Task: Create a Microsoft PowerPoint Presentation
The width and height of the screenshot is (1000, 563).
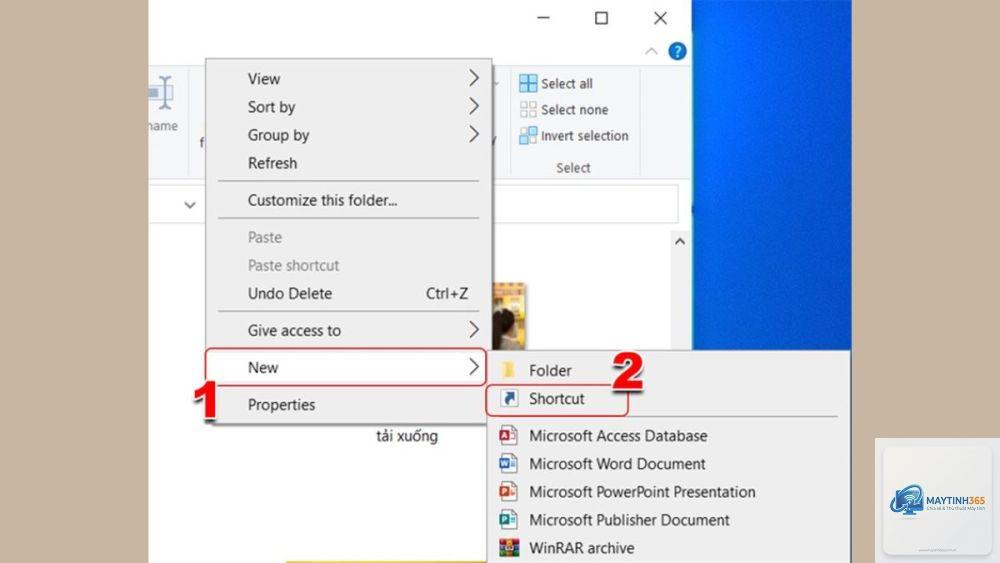Action: coord(668,492)
